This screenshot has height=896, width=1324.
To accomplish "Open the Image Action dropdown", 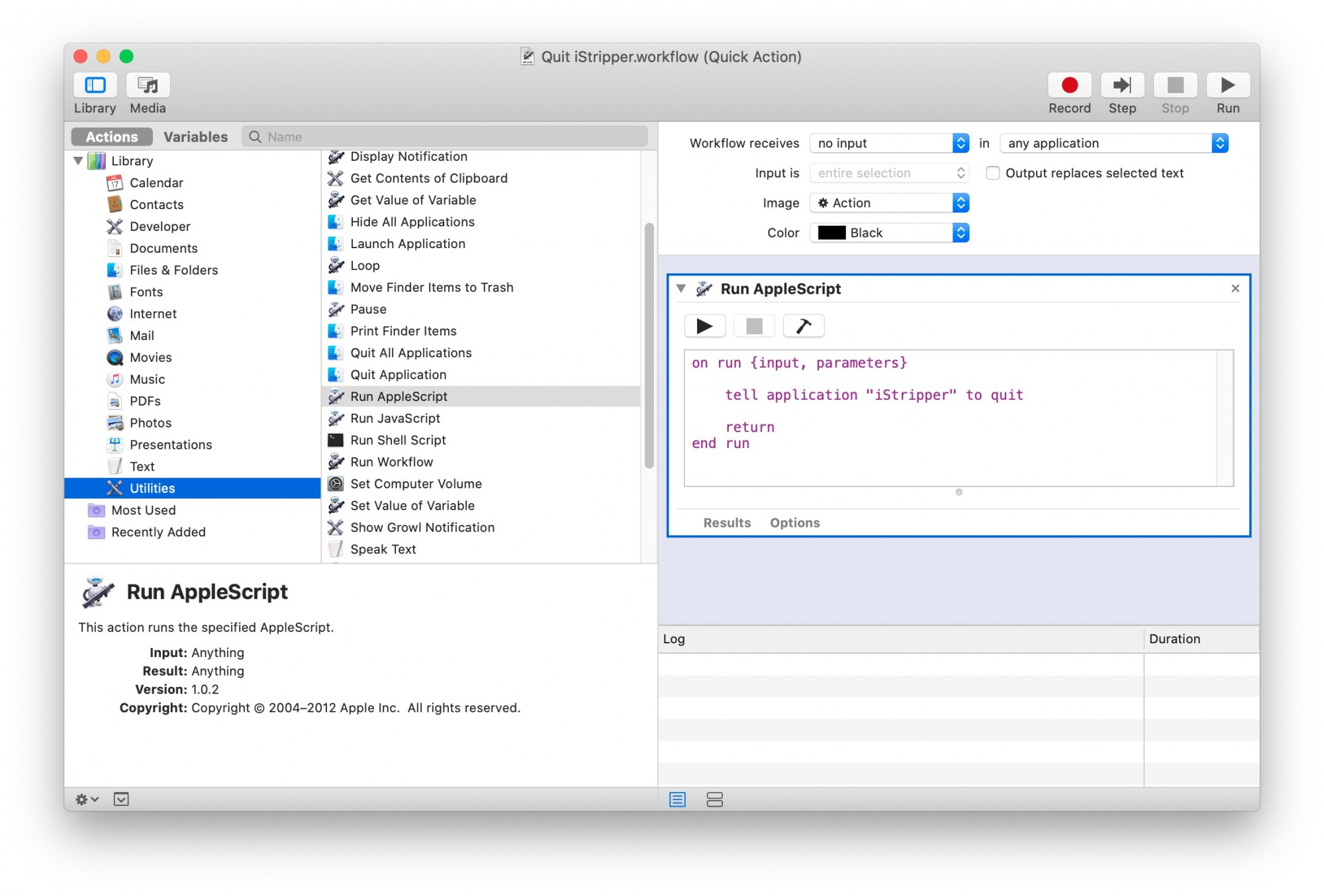I will pos(889,202).
